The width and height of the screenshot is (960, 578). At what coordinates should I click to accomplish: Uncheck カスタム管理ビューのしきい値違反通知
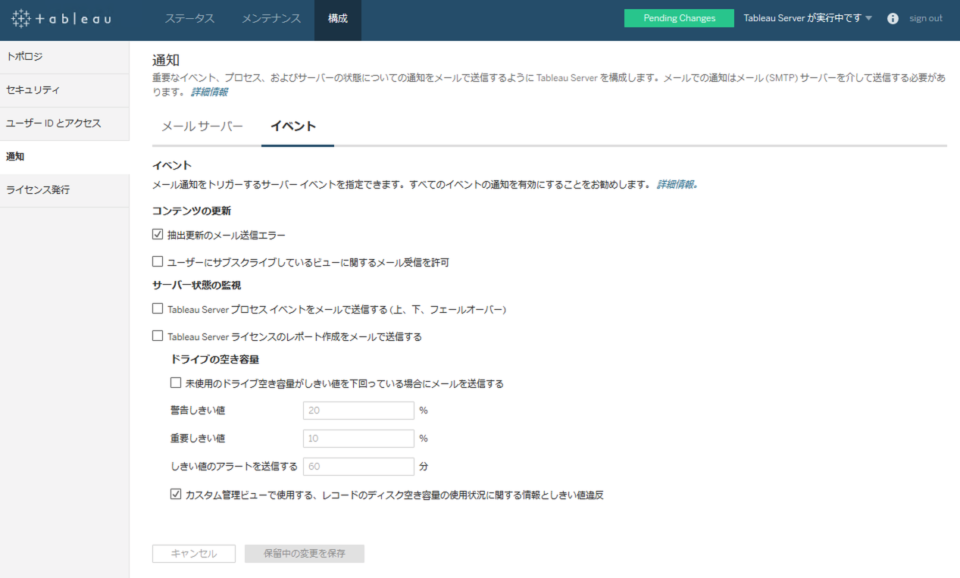point(176,491)
